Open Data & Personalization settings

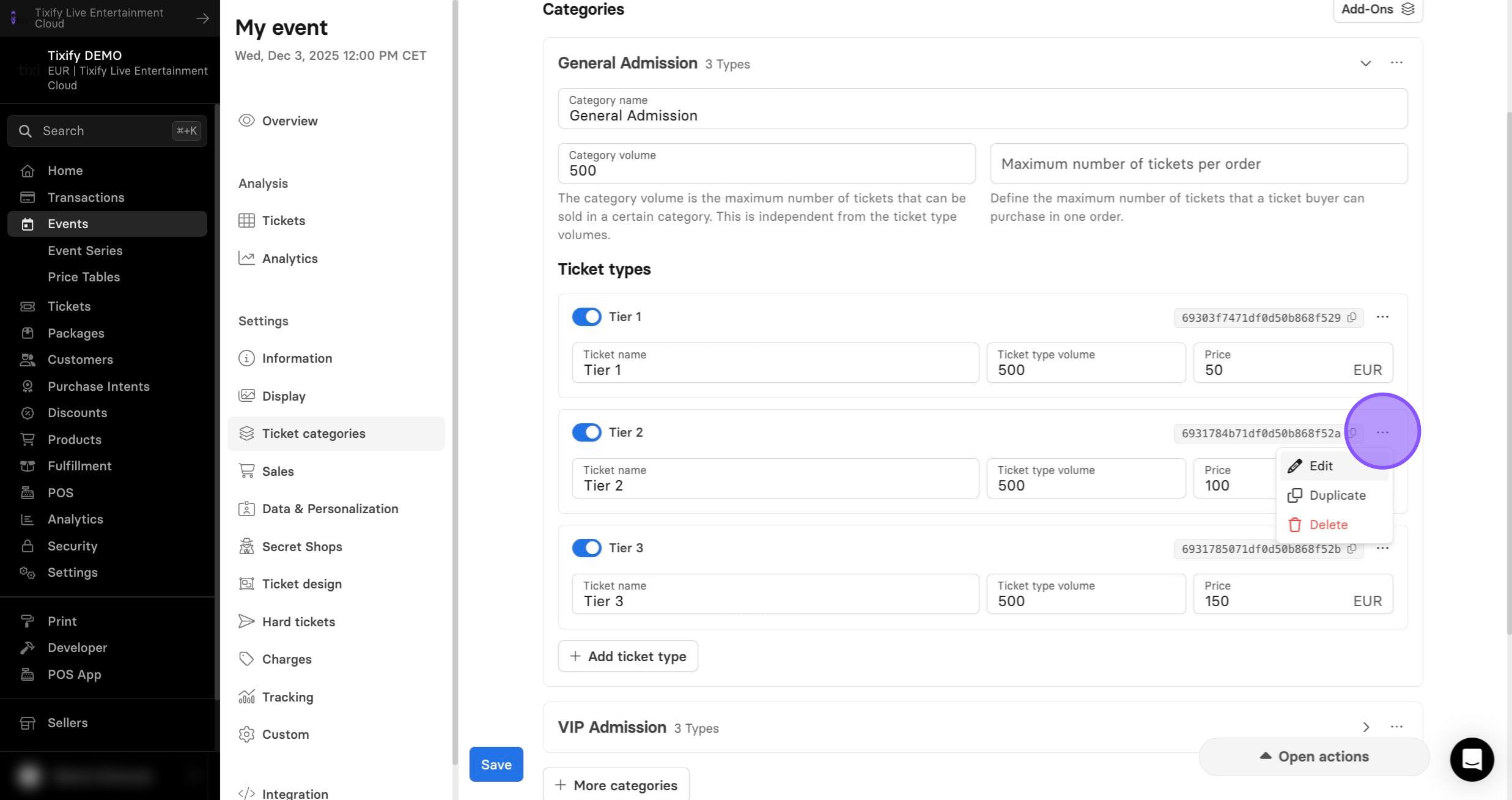(x=318, y=509)
